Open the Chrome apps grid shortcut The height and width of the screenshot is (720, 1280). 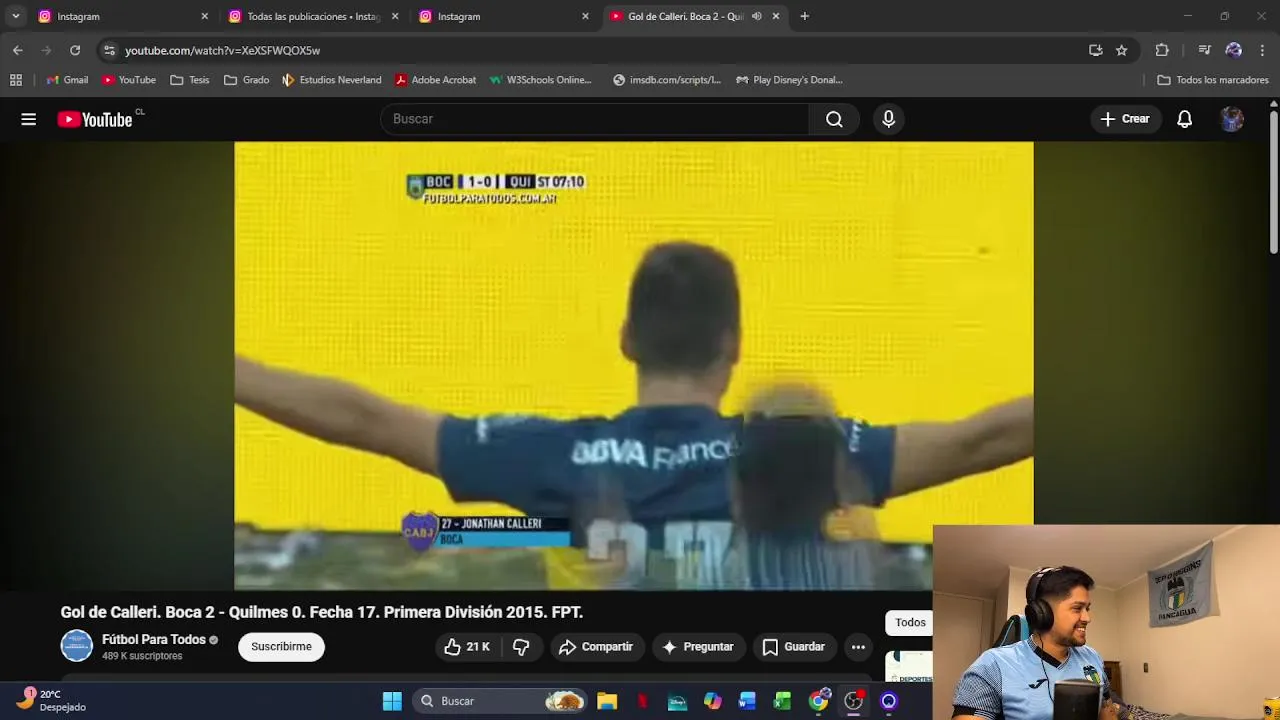[16, 80]
